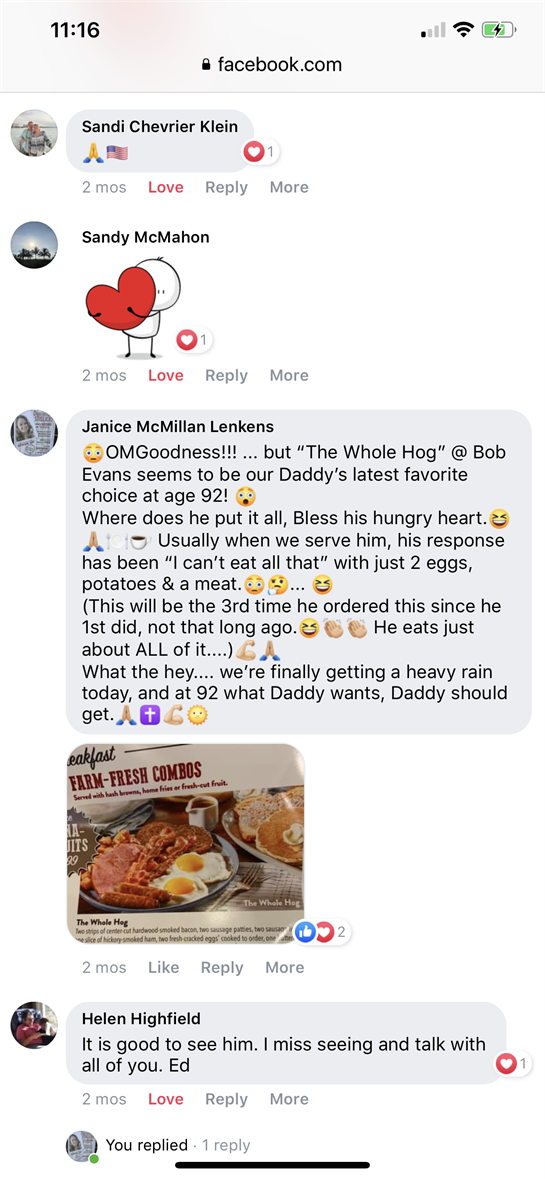This screenshot has width=545, height=1179.
Task: View heart reaction on Sandy McMahon's sticker
Action: [x=194, y=341]
